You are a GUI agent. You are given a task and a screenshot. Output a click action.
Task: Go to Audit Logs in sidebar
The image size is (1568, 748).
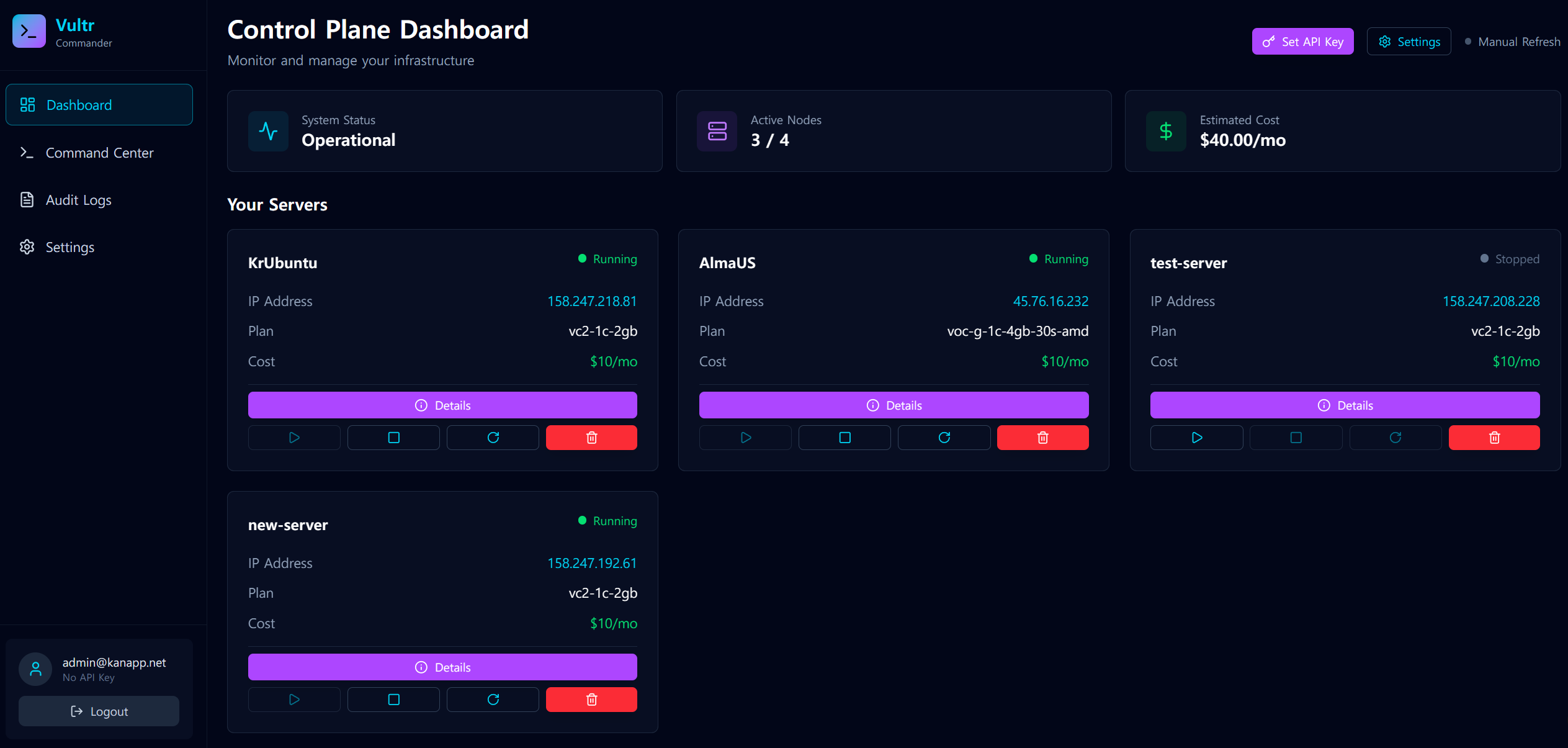(x=78, y=200)
